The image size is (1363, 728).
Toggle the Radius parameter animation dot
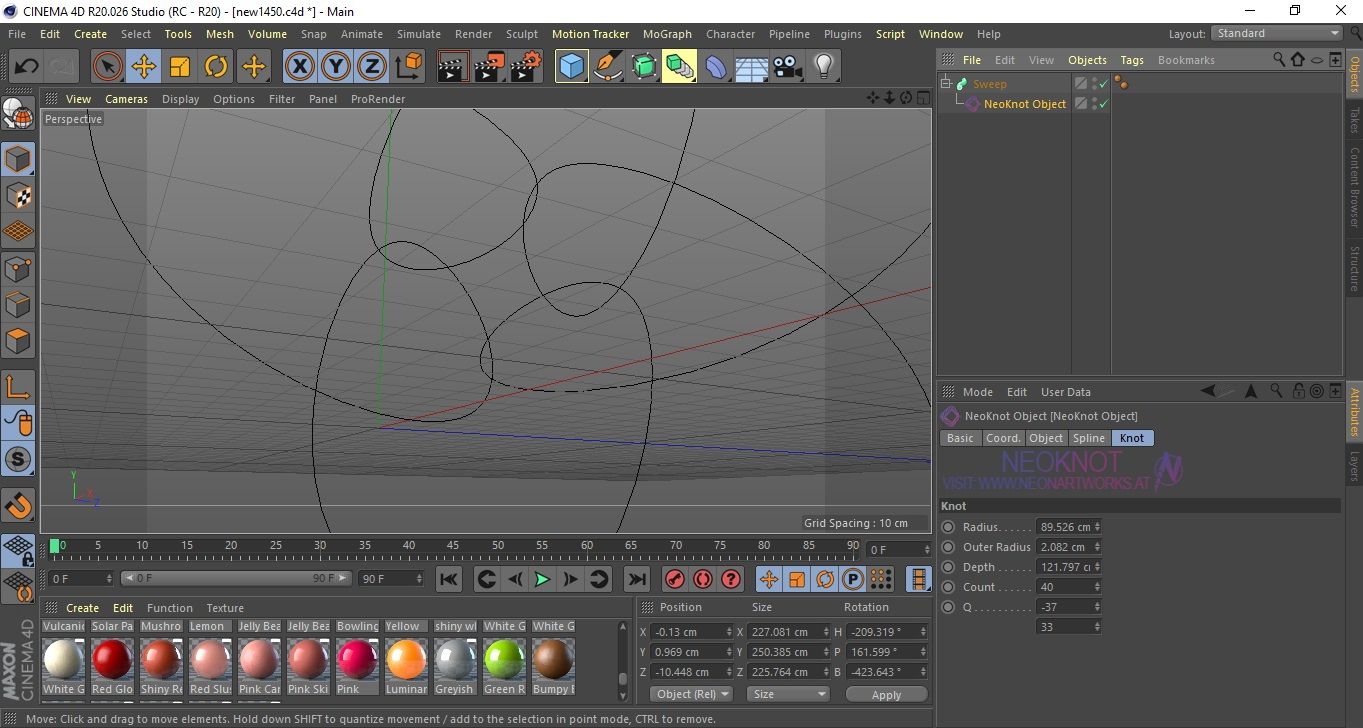click(948, 527)
